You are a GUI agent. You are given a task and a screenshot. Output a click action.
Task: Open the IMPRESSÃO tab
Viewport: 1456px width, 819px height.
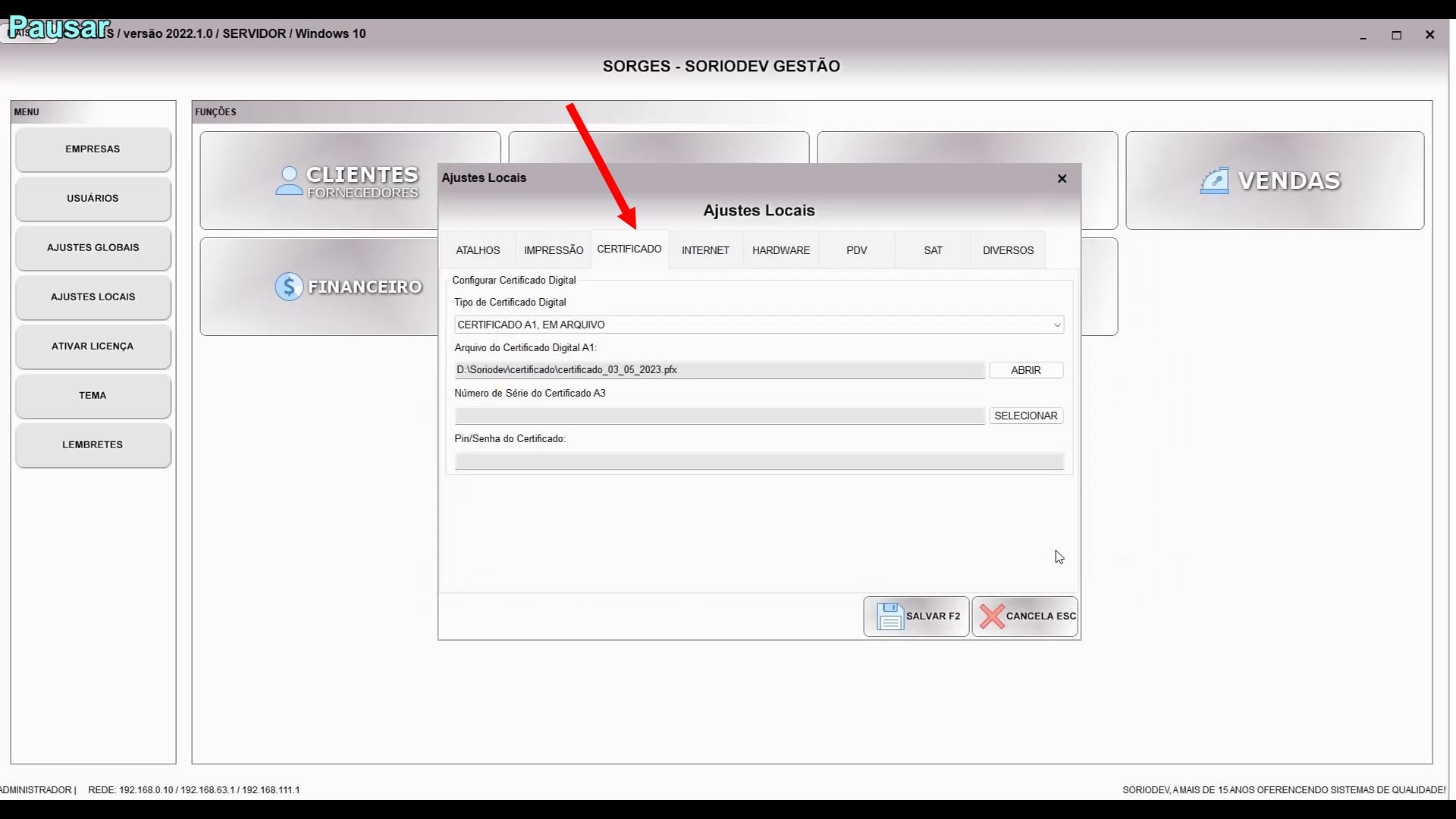pos(554,250)
